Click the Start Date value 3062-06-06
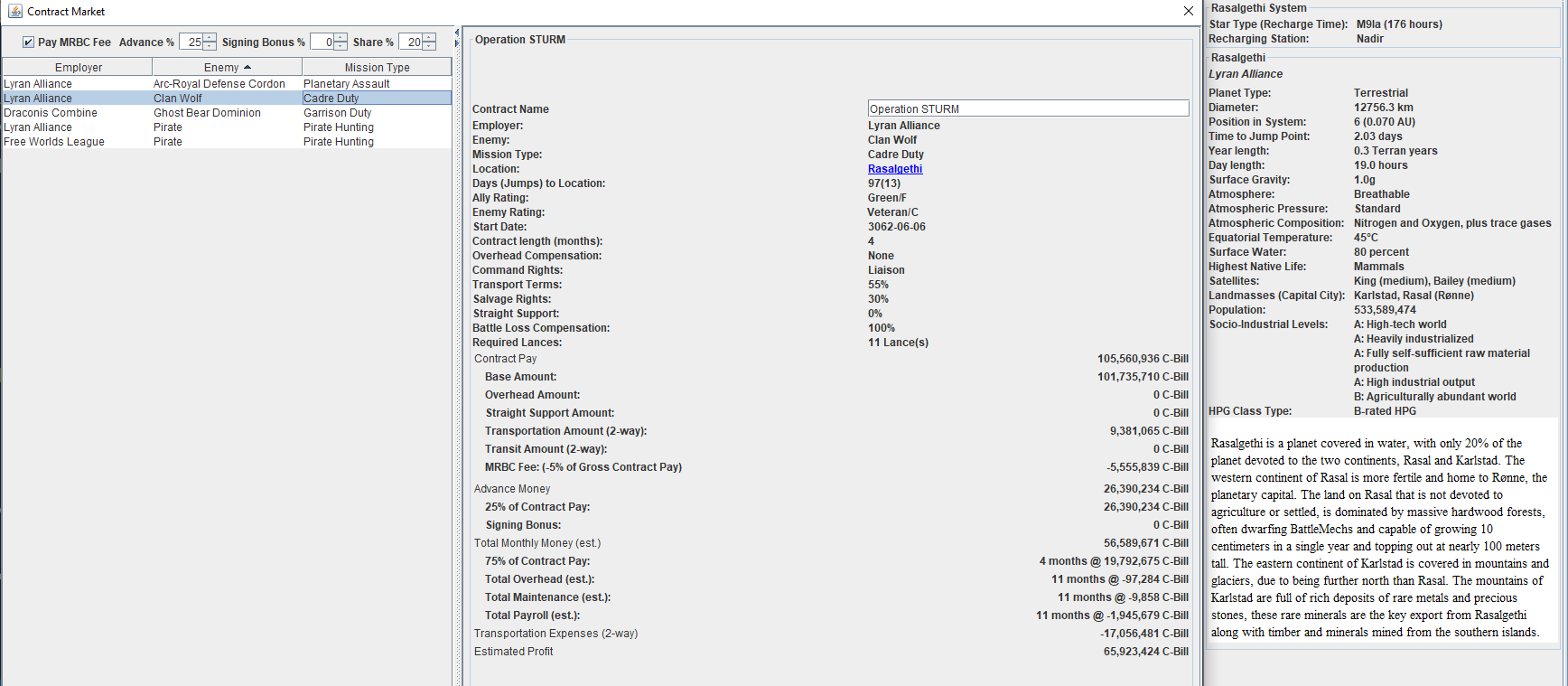Screen dimensions: 1568x686 pos(897,227)
